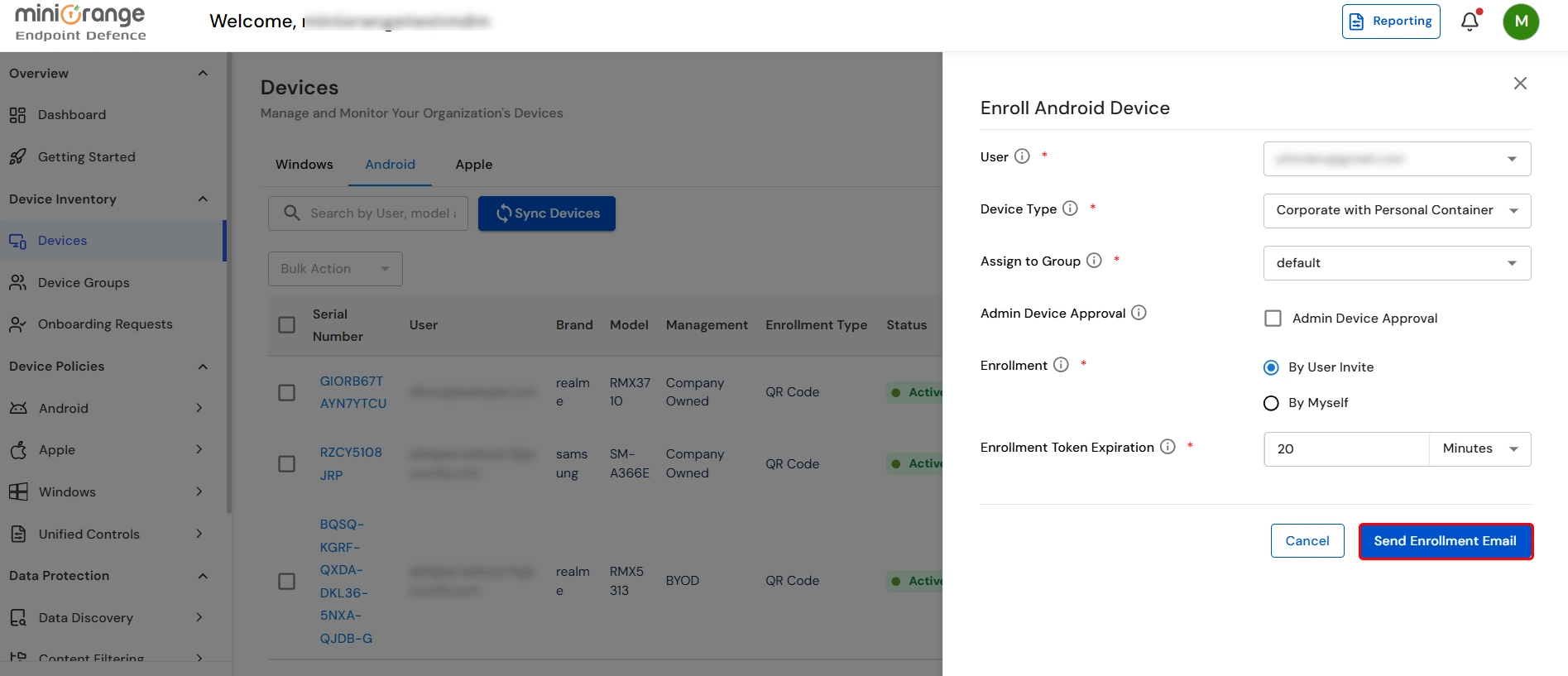1568x676 pixels.
Task: Select By User Invite enrollment
Action: point(1271,367)
